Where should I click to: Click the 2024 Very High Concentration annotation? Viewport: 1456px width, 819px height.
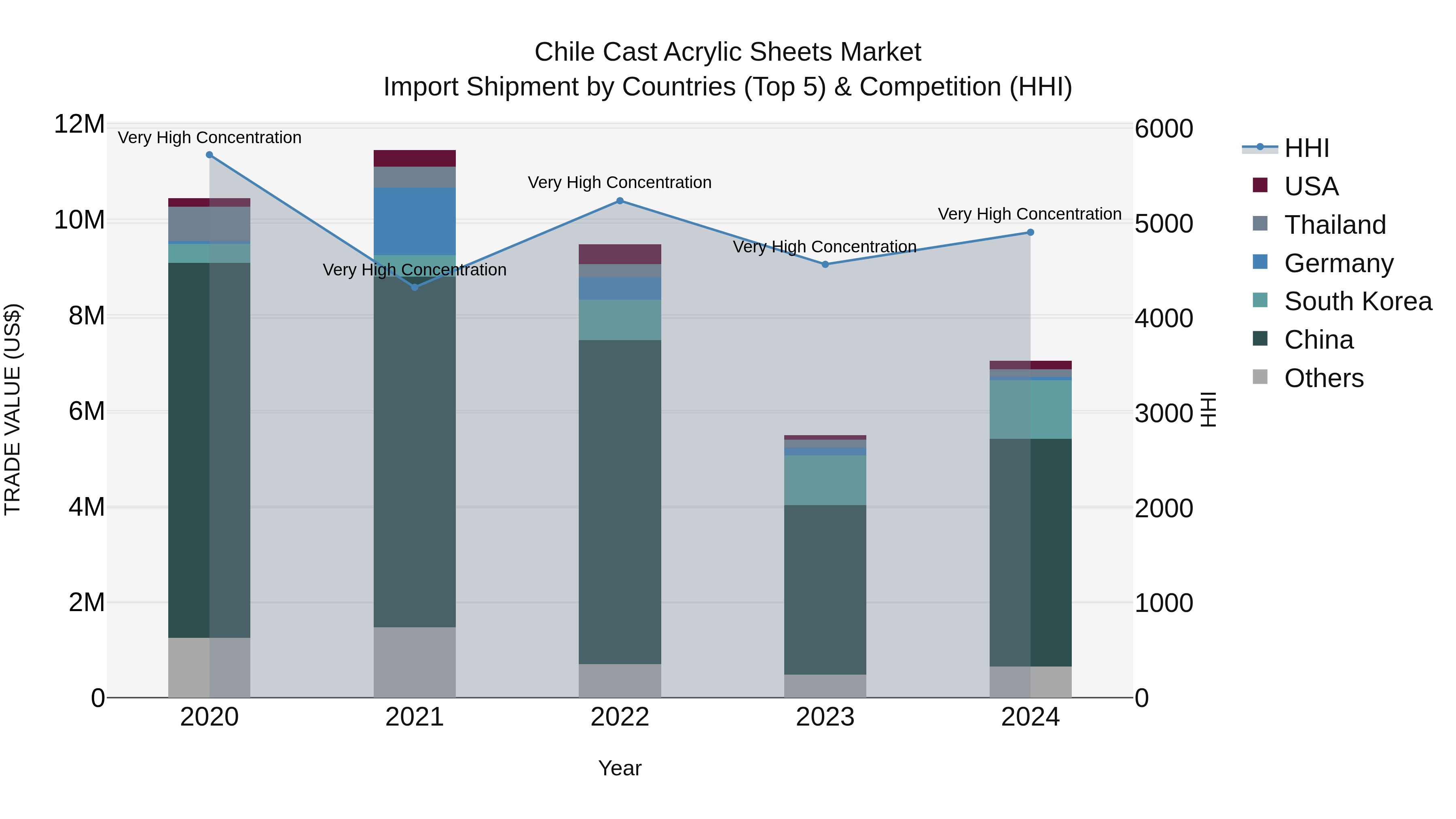click(x=1030, y=214)
